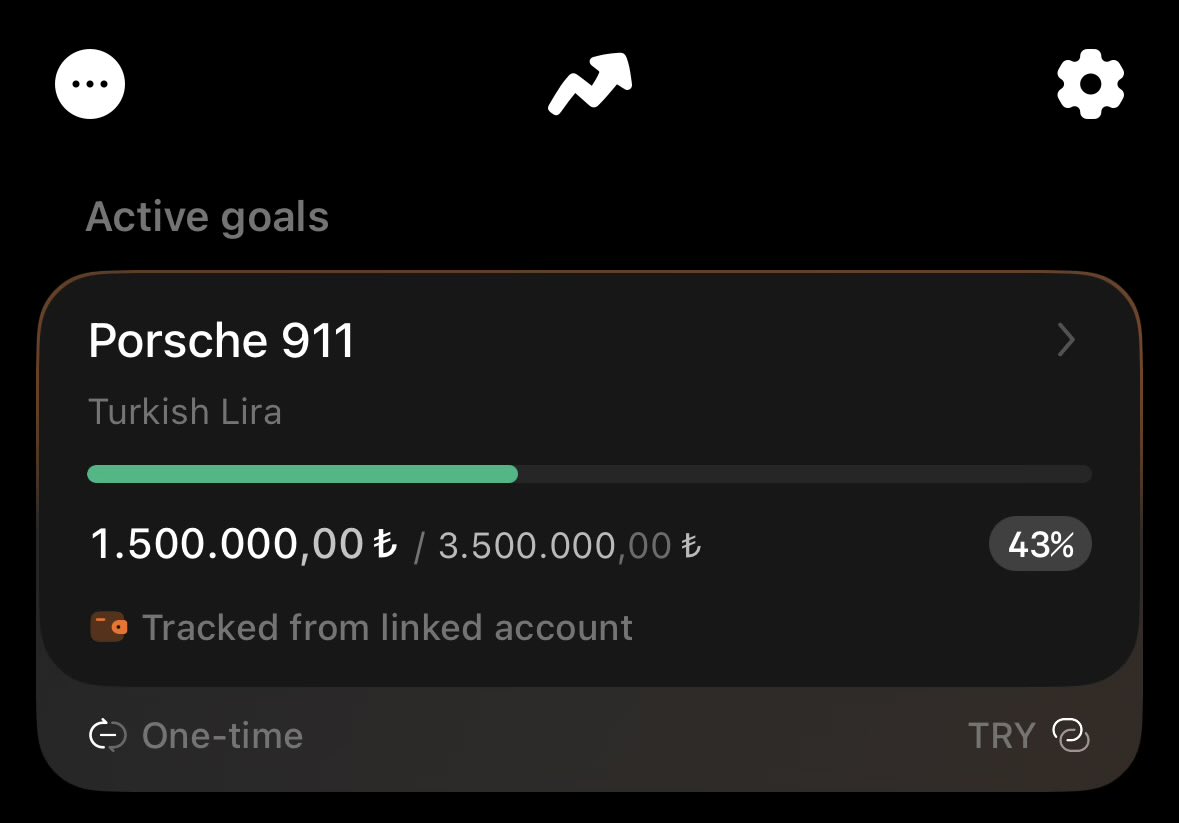Tap the target amount 3.500.000,00
This screenshot has height=823, width=1179.
point(555,546)
